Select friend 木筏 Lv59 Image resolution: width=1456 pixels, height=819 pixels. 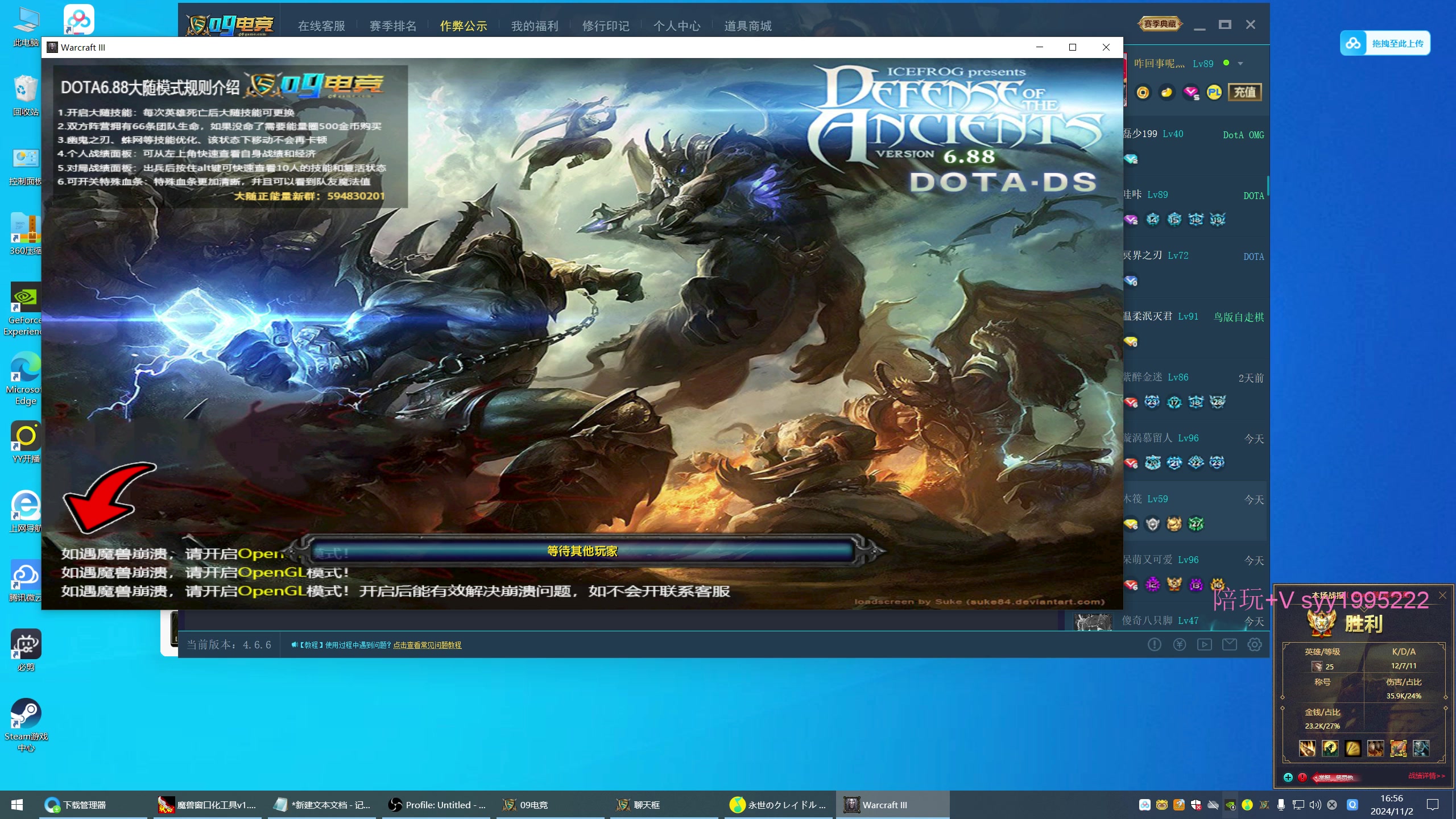click(1194, 511)
